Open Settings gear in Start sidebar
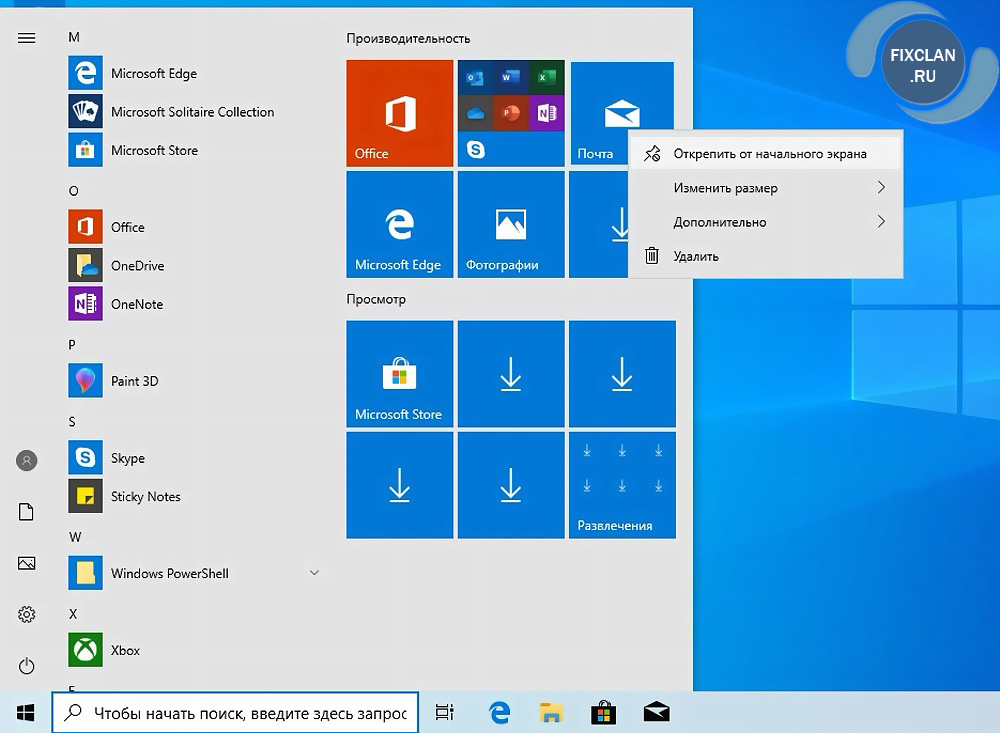The image size is (1000, 733). [x=27, y=614]
